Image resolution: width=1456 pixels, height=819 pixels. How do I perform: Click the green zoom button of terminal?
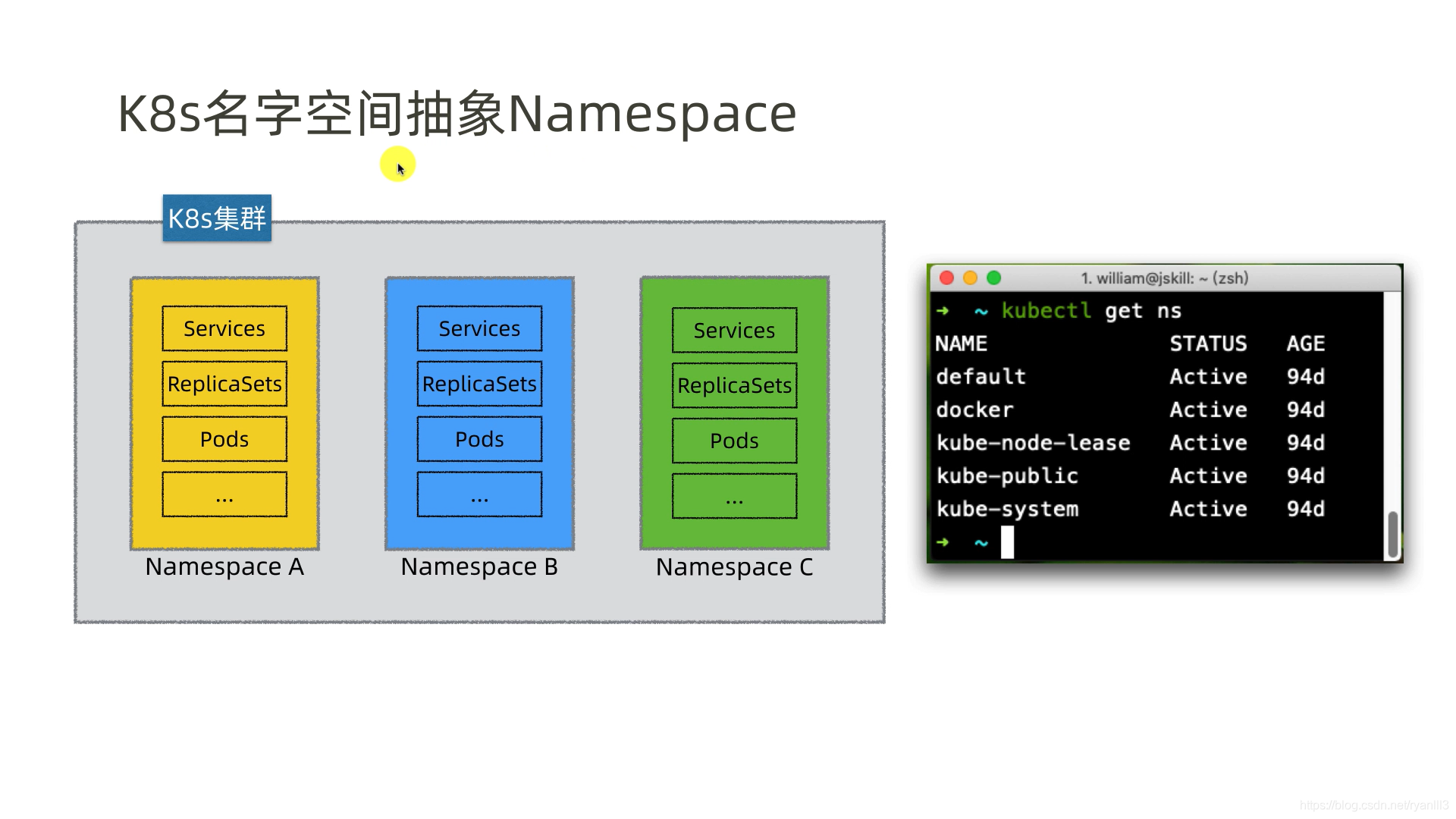(993, 278)
